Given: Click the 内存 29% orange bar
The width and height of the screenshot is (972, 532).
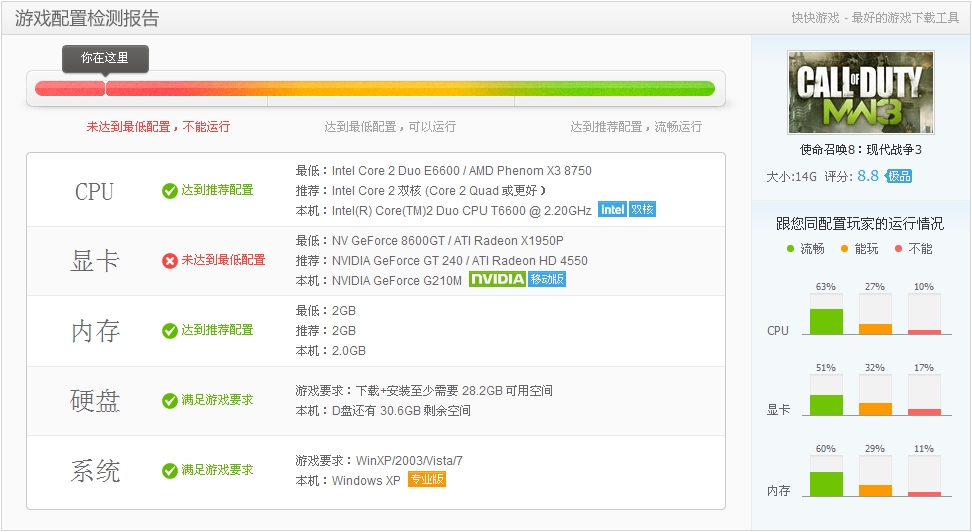Looking at the screenshot, I should tap(875, 490).
